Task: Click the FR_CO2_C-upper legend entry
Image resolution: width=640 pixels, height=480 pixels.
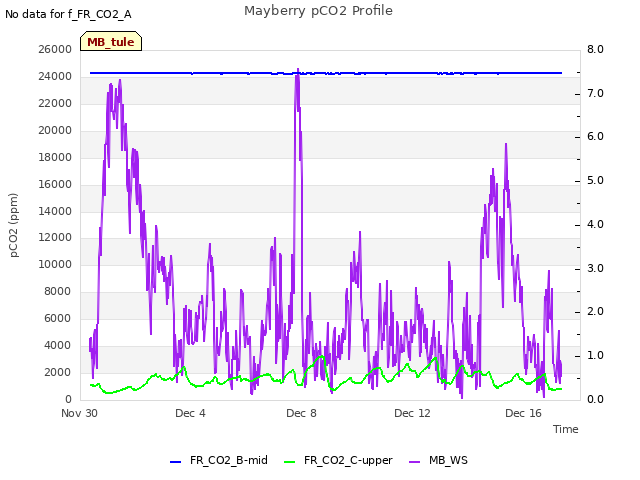Action: click(338, 460)
